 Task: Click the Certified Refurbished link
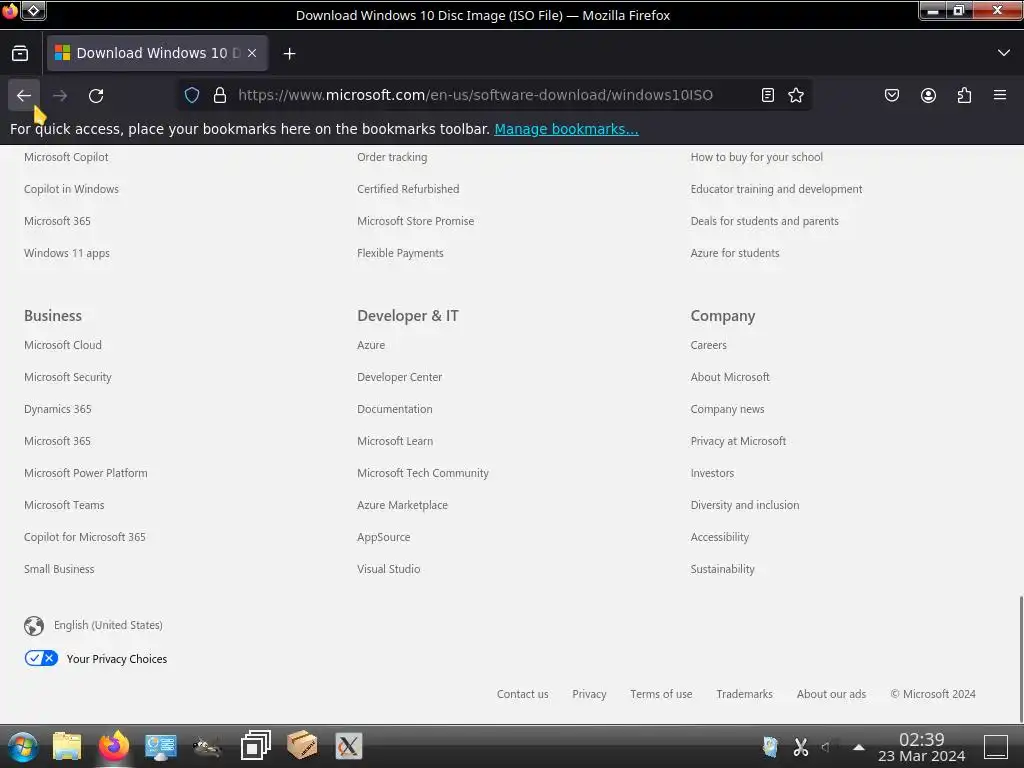408,189
